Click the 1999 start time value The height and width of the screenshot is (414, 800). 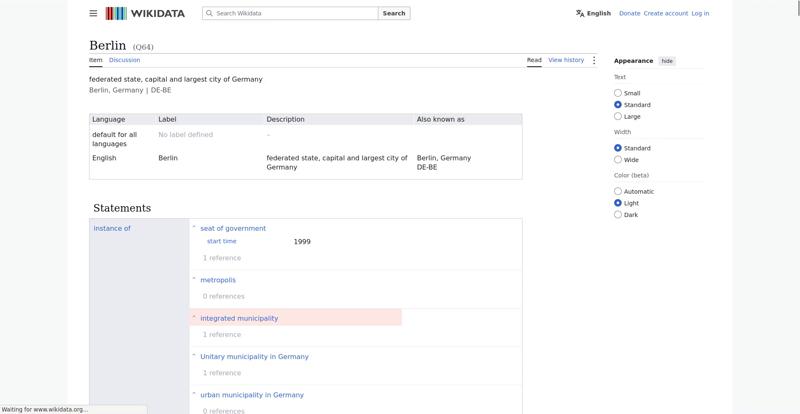tap(302, 242)
